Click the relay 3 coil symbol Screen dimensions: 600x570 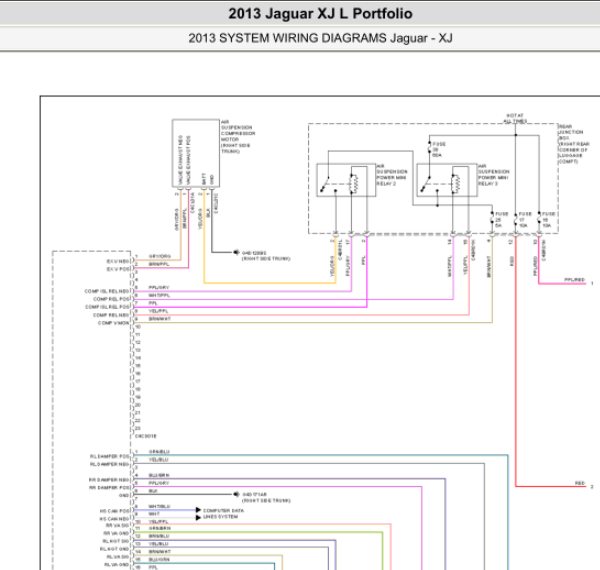[x=455, y=184]
